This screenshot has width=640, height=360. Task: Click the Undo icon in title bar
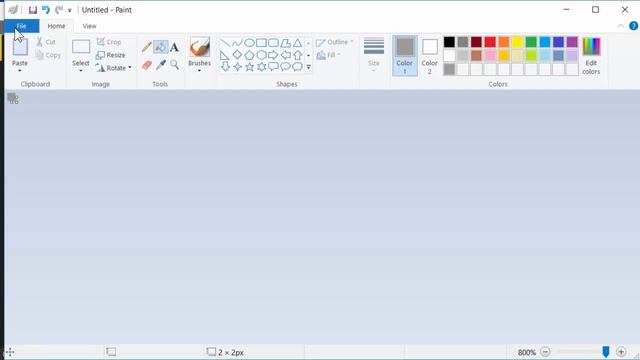pos(46,10)
